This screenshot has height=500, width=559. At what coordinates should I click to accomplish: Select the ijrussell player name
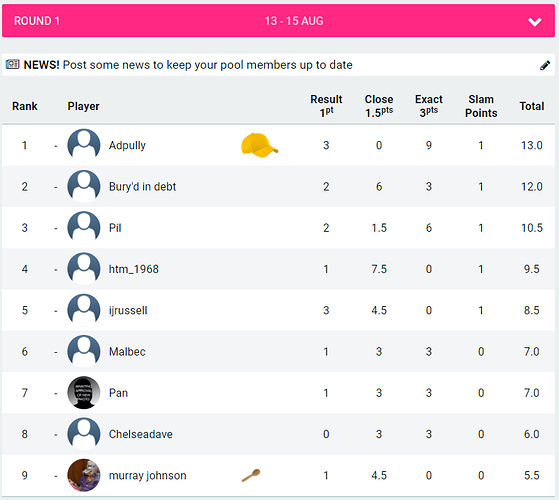[128, 310]
